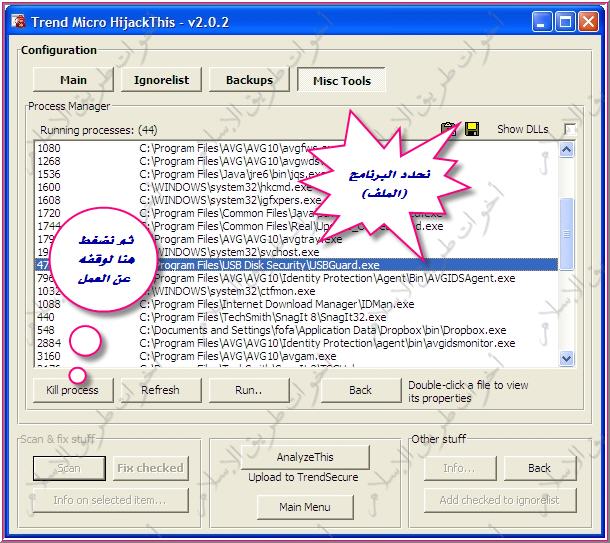Click the AnalyzeThis button
Screen dimensions: 610x543
305,457
